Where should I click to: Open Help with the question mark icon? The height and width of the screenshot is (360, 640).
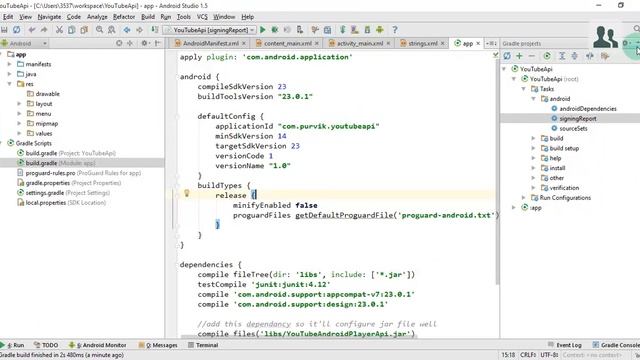pos(395,30)
